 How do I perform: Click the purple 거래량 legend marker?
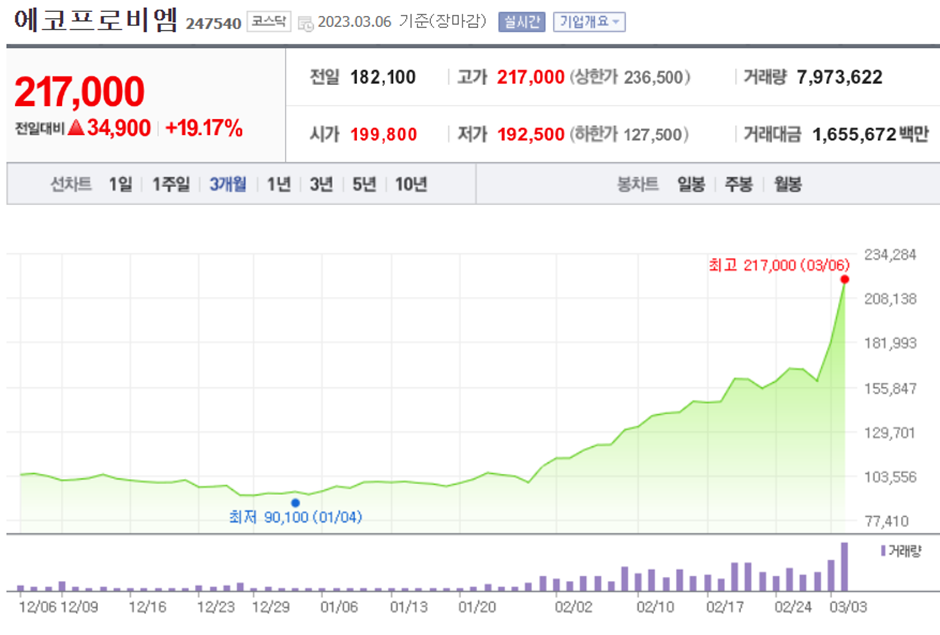(x=883, y=550)
